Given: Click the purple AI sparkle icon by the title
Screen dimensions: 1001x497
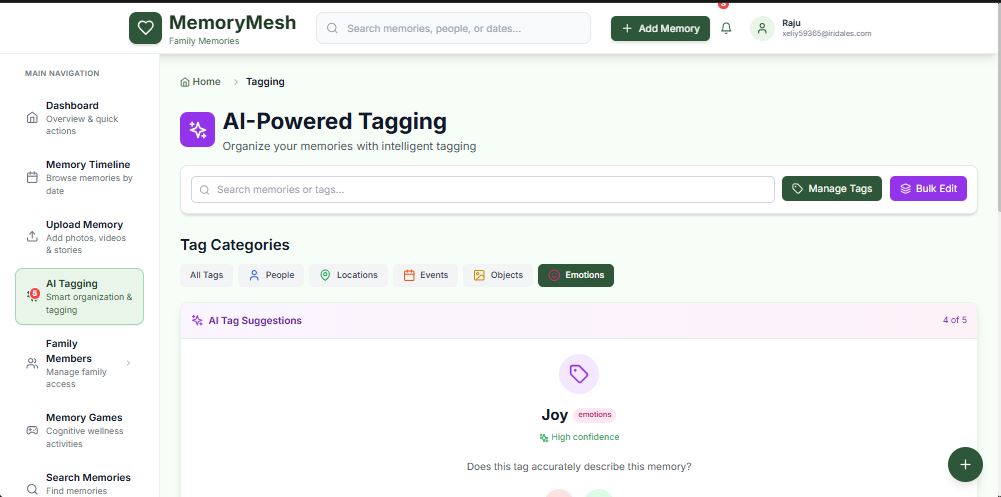Looking at the screenshot, I should pyautogui.click(x=197, y=130).
